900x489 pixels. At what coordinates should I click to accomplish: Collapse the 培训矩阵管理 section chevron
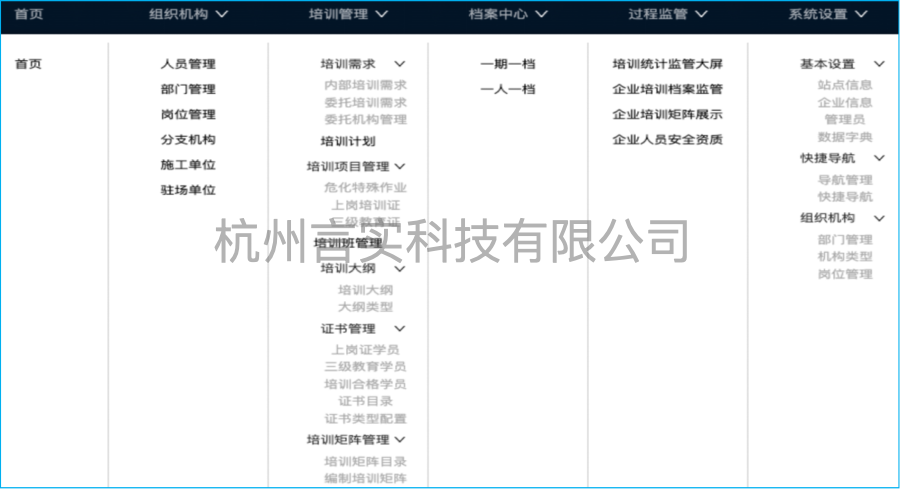400,439
